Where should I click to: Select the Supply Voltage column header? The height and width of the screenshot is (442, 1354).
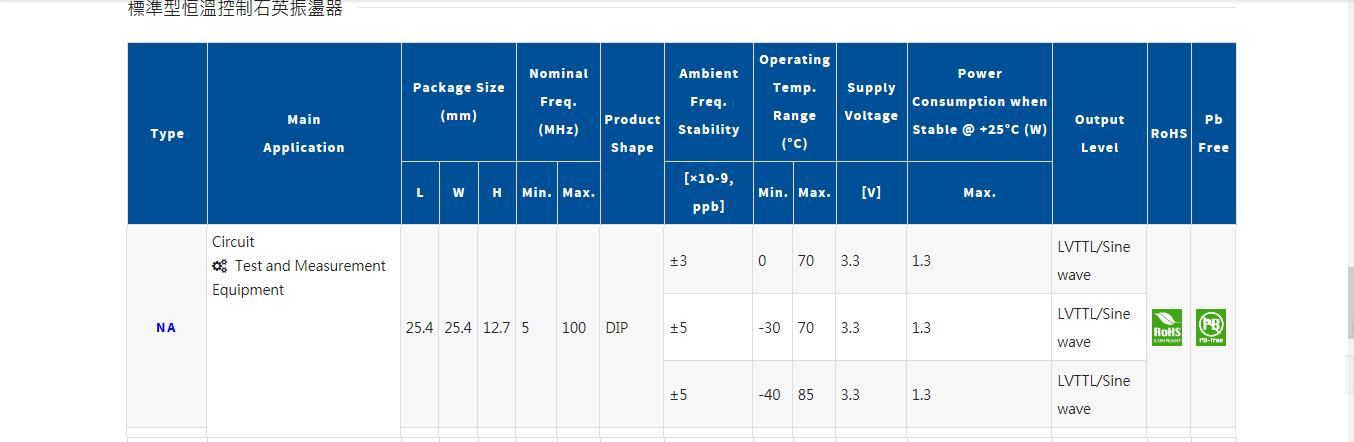[x=871, y=101]
